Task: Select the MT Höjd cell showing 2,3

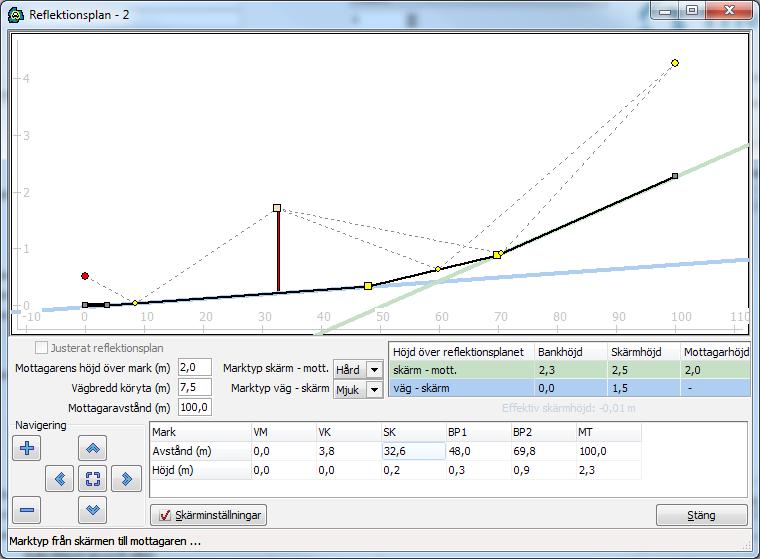Action: pyautogui.click(x=608, y=470)
